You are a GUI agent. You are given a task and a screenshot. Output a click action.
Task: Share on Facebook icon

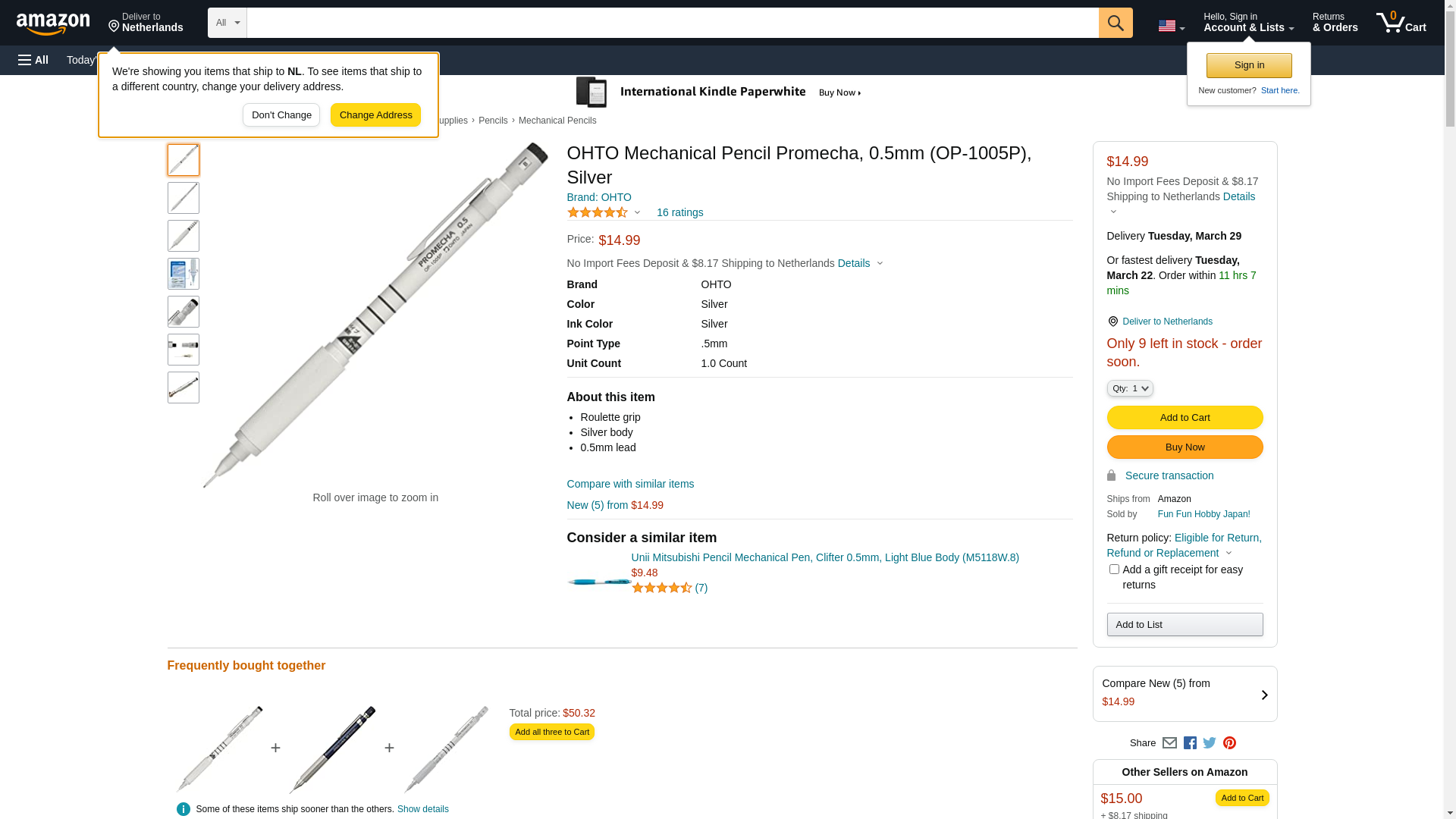[x=1190, y=743]
